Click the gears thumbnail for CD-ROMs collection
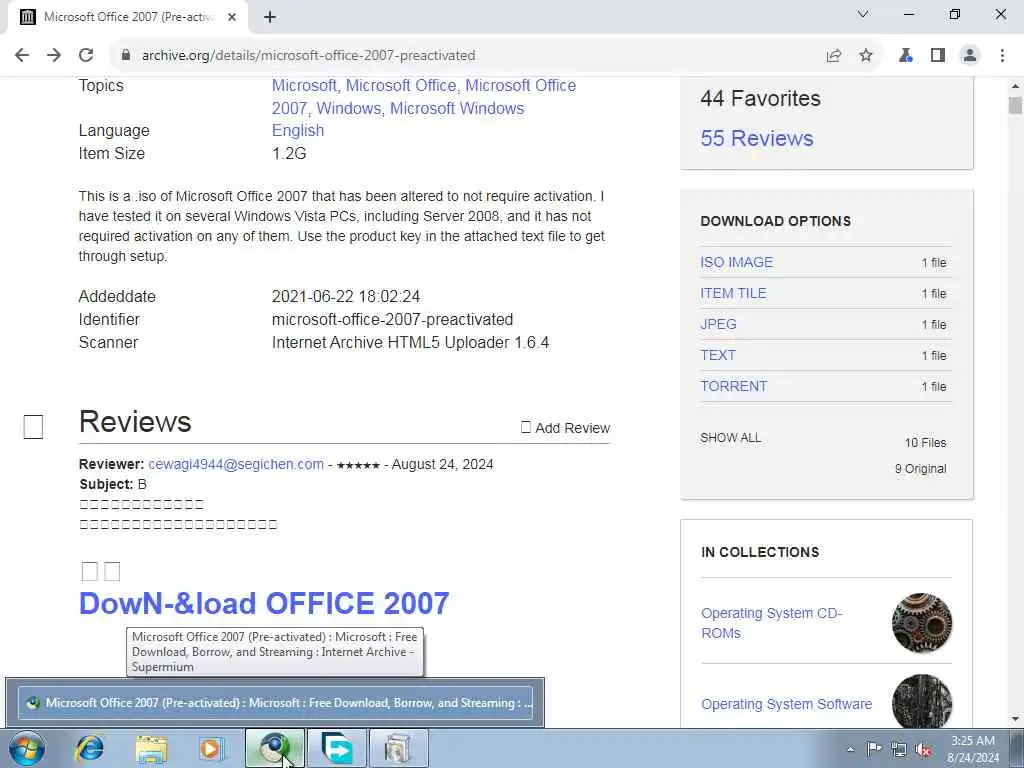Image resolution: width=1024 pixels, height=768 pixels. 922,623
